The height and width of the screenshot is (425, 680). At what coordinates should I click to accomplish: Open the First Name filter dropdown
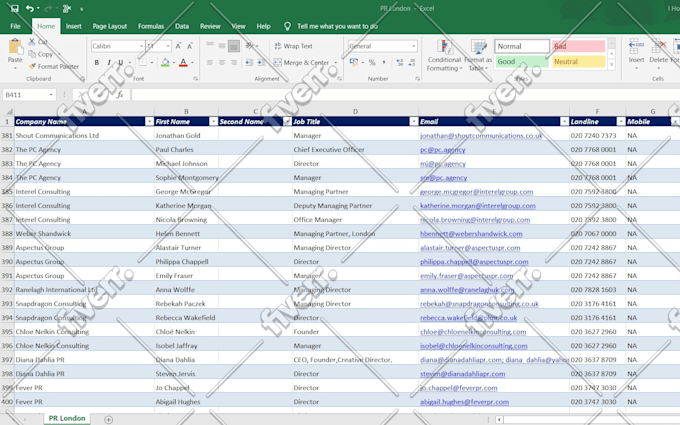(213, 121)
